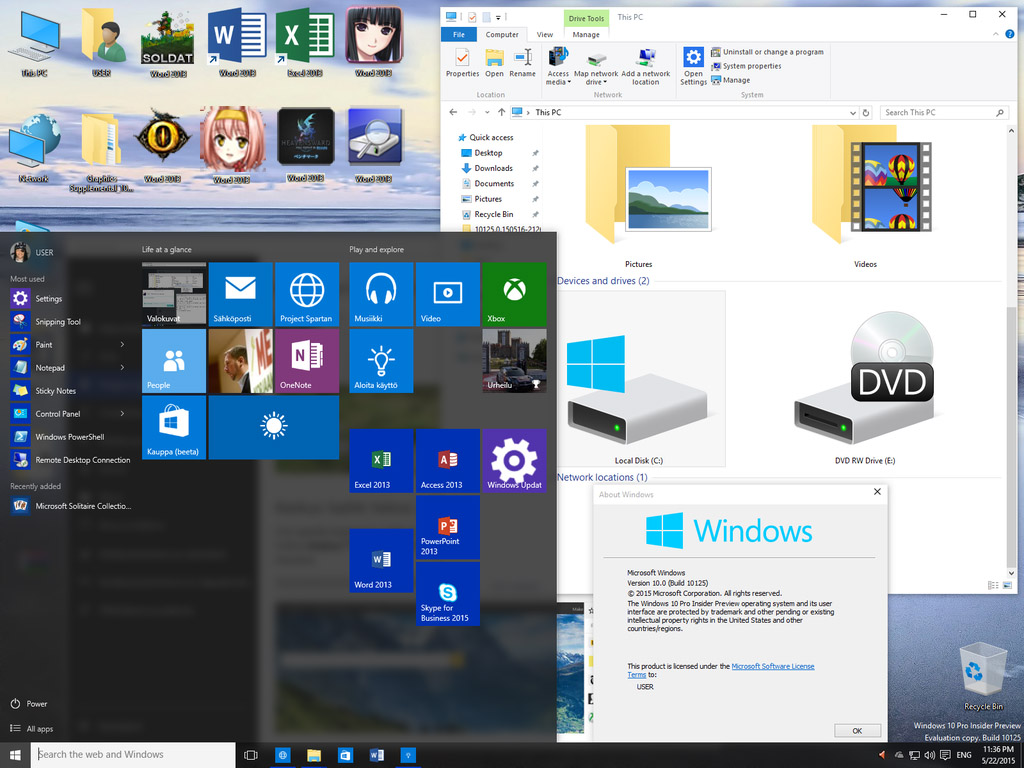Screen dimensions: 1024x768
Task: Select the Network desktop icon
Action: (x=33, y=148)
